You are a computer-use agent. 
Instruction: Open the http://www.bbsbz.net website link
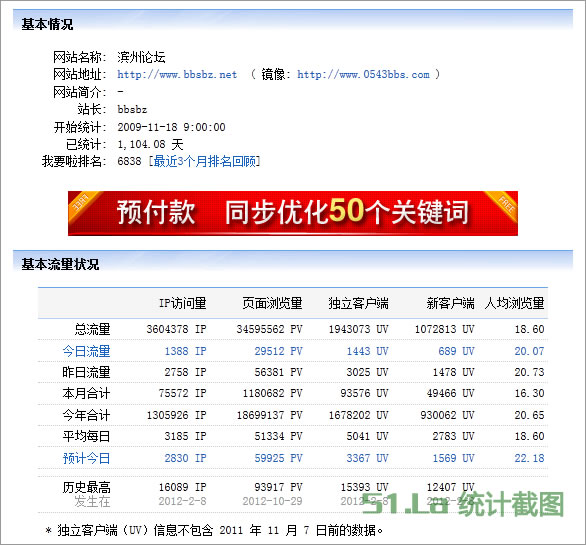(177, 74)
